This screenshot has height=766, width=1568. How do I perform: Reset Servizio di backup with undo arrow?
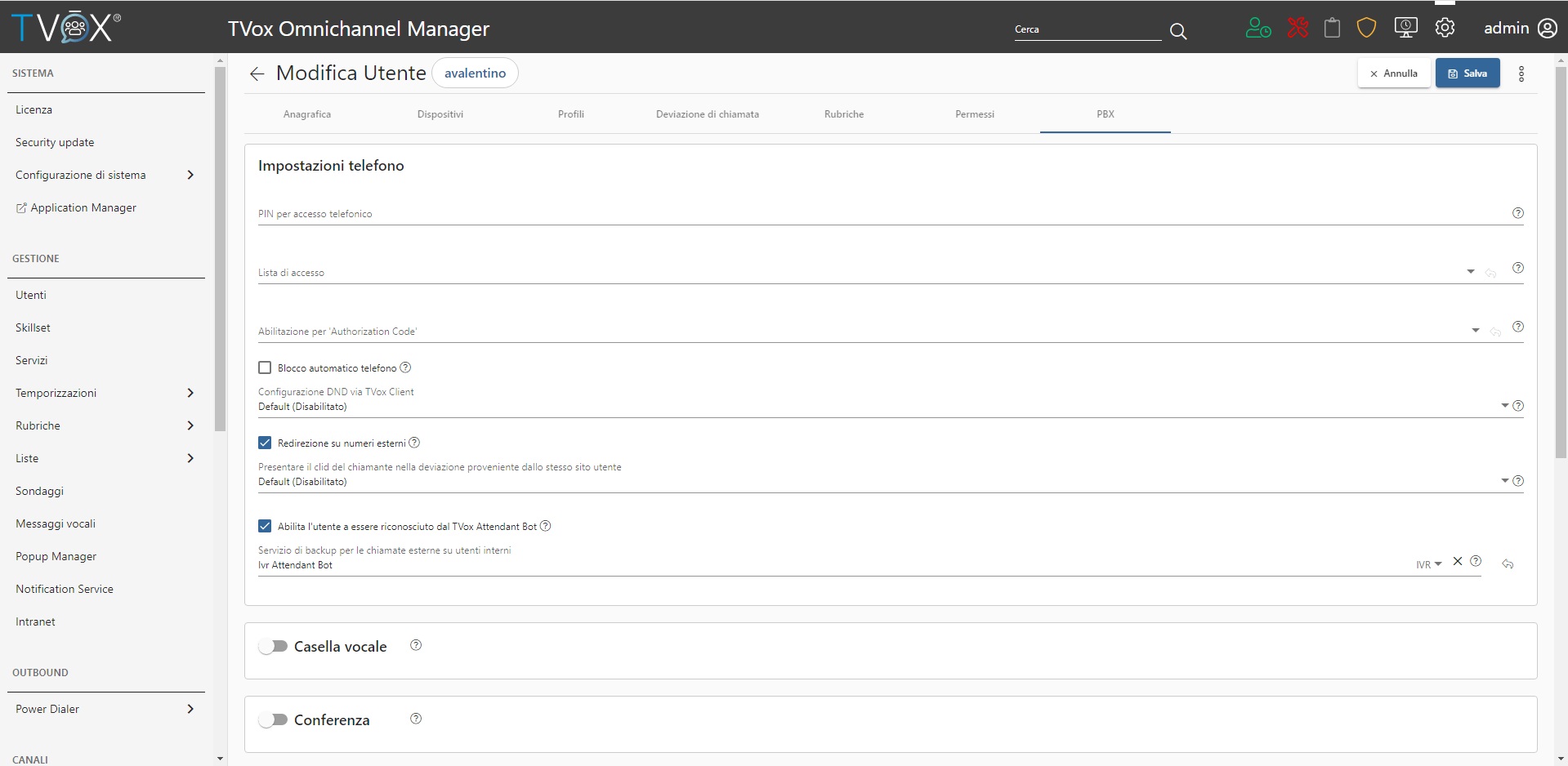pyautogui.click(x=1508, y=564)
